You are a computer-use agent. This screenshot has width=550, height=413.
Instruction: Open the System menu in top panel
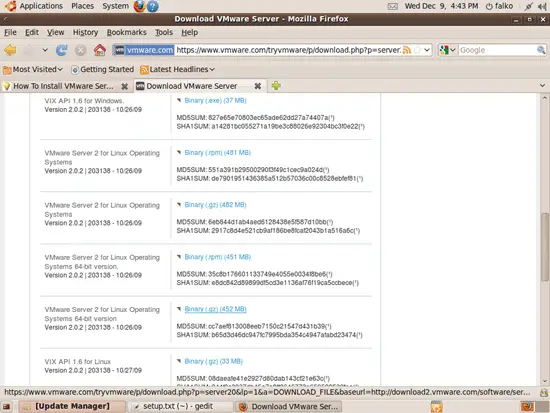[x=115, y=6]
